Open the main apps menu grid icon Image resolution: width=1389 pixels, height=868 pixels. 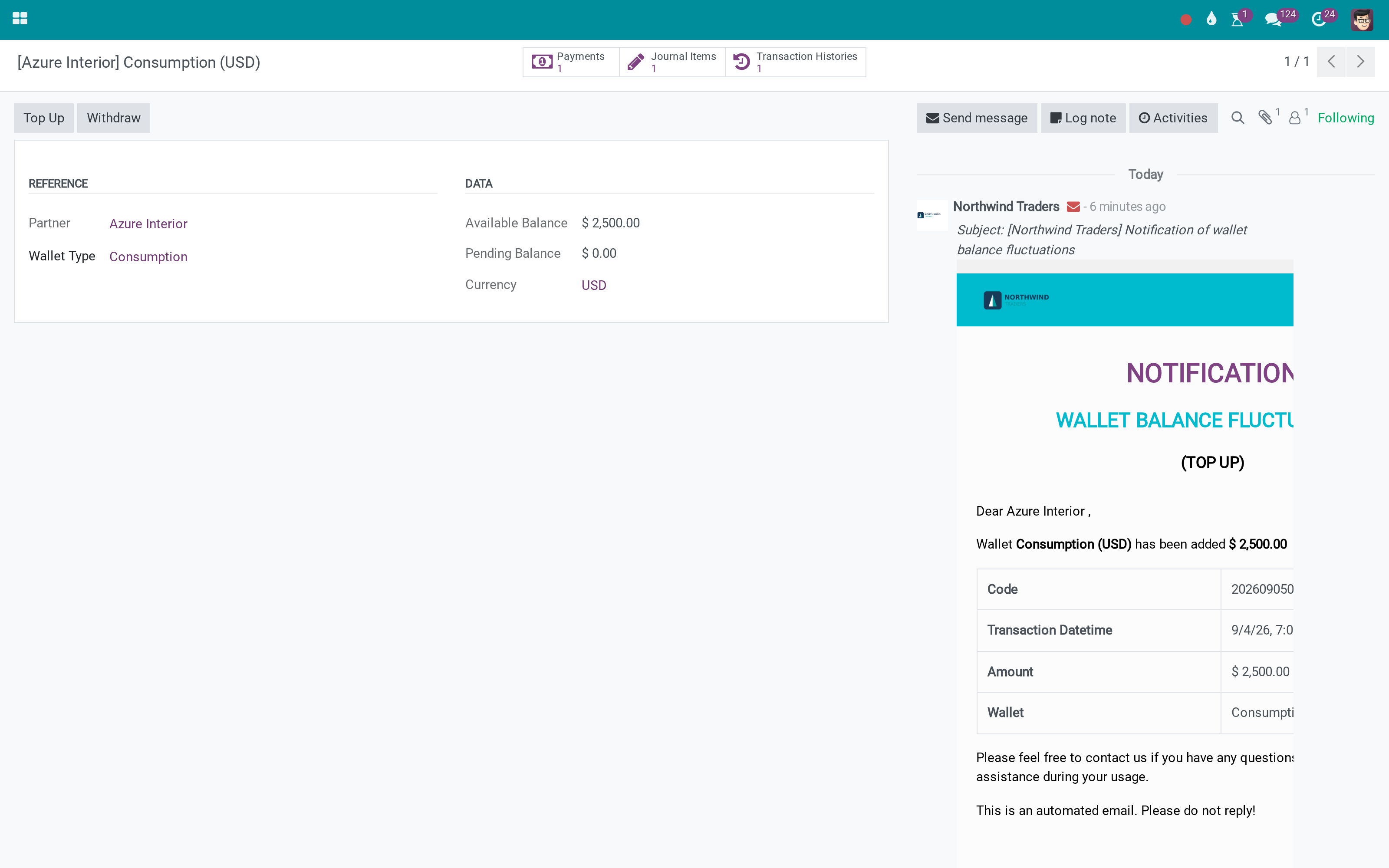coord(20,19)
